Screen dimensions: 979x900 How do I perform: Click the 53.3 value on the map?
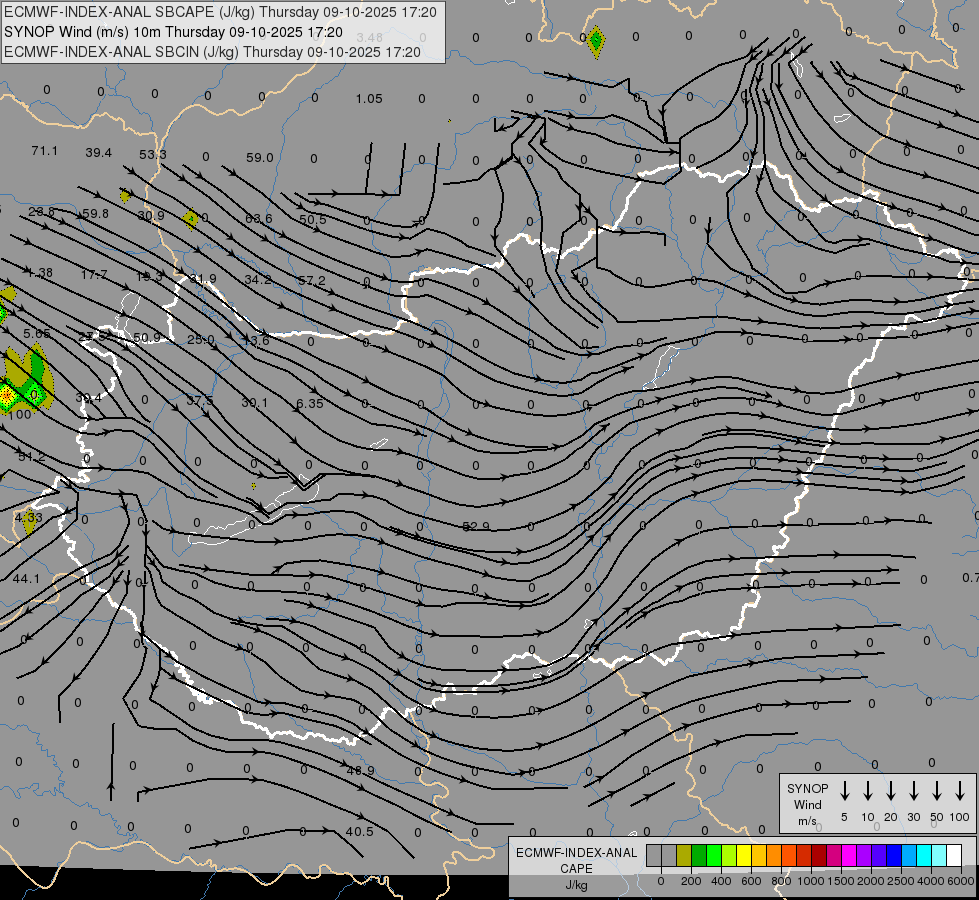tap(153, 154)
